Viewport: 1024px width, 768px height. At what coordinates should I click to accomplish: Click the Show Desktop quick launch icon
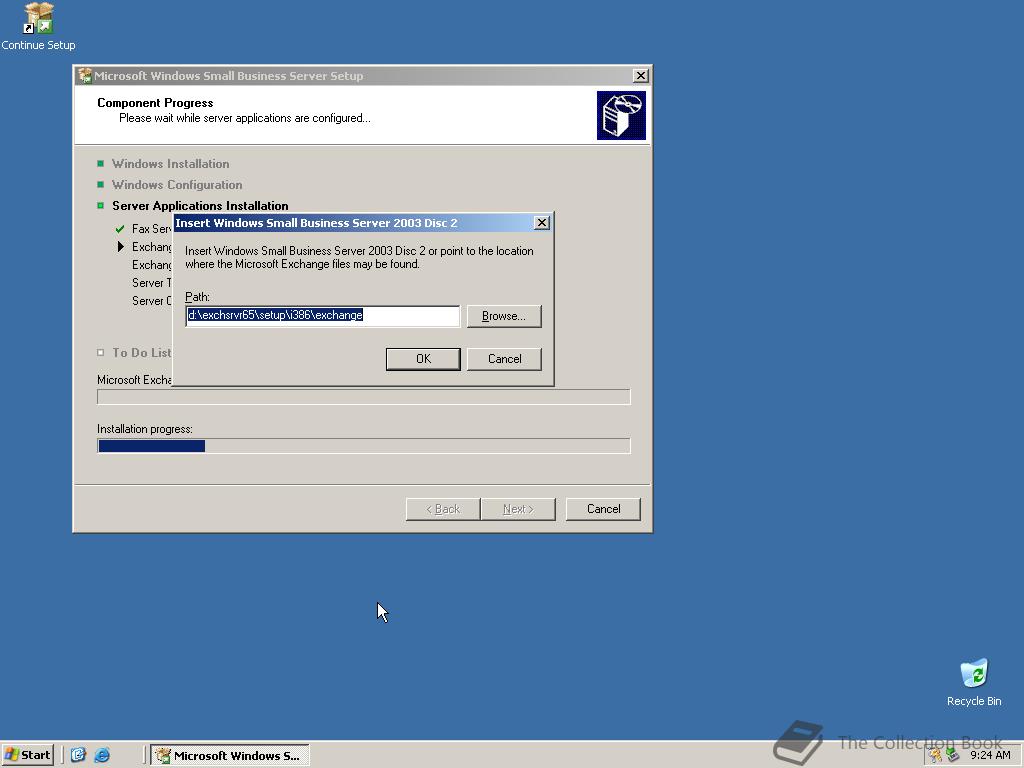[x=78, y=755]
